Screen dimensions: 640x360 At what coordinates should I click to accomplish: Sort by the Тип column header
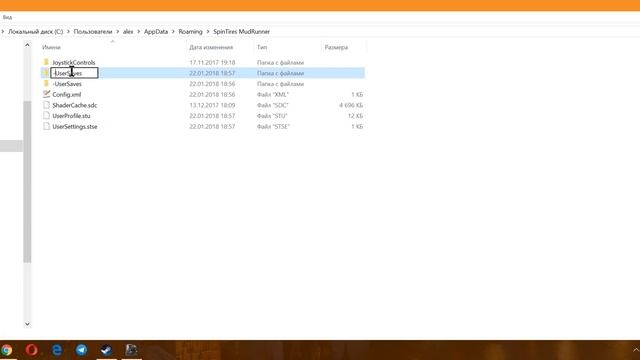click(x=262, y=47)
